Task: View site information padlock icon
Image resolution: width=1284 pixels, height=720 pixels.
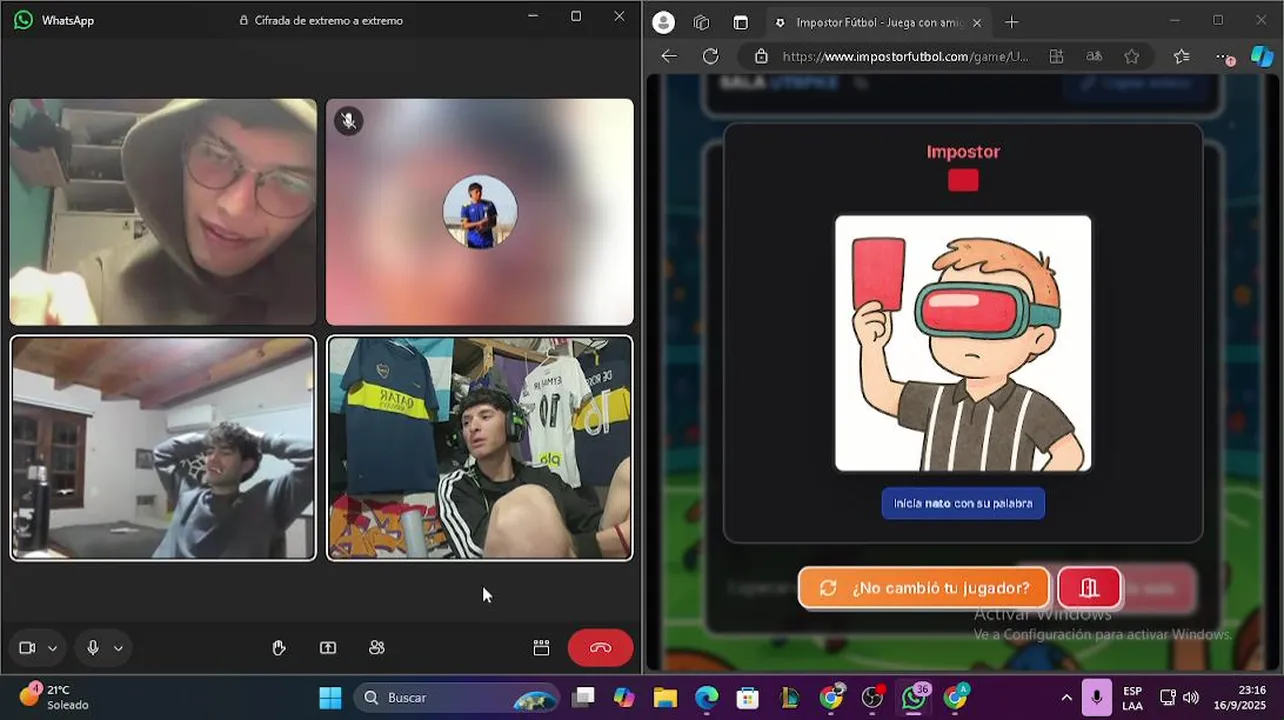Action: 761,56
